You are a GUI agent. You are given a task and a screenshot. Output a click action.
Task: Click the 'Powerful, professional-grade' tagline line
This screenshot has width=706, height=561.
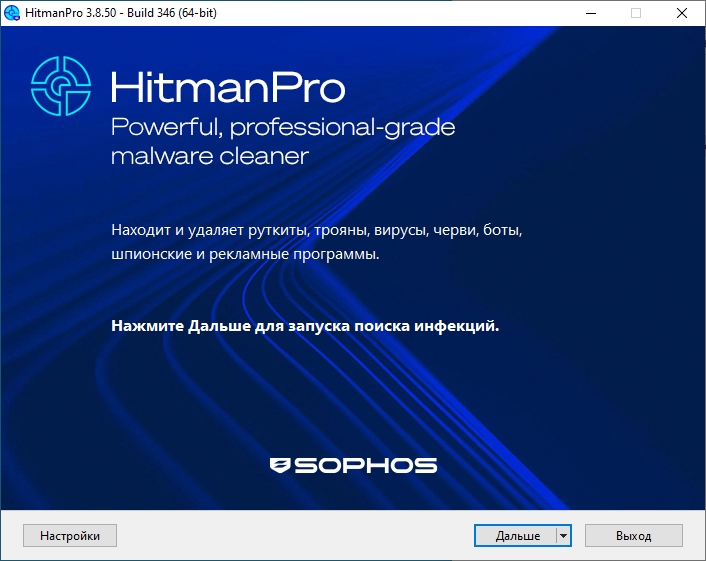(x=283, y=127)
